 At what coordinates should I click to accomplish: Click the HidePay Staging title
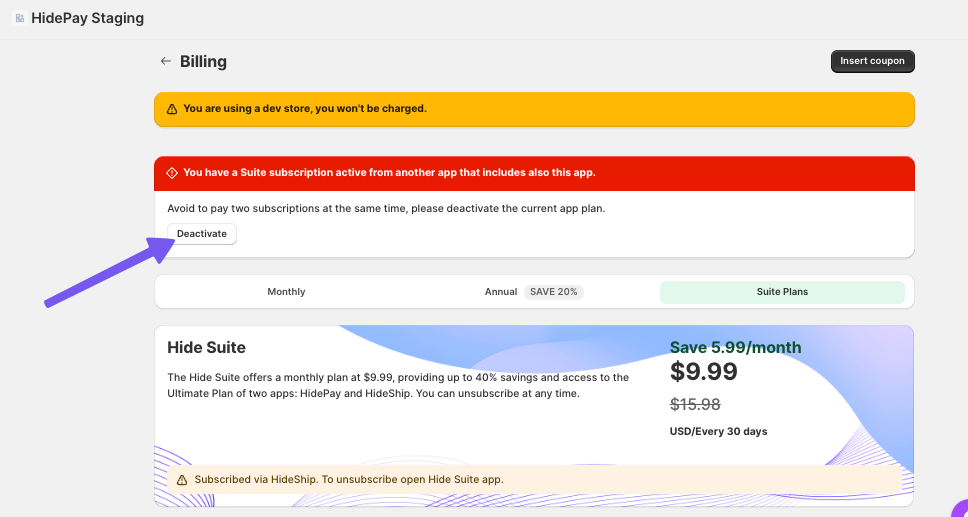pyautogui.click(x=88, y=19)
